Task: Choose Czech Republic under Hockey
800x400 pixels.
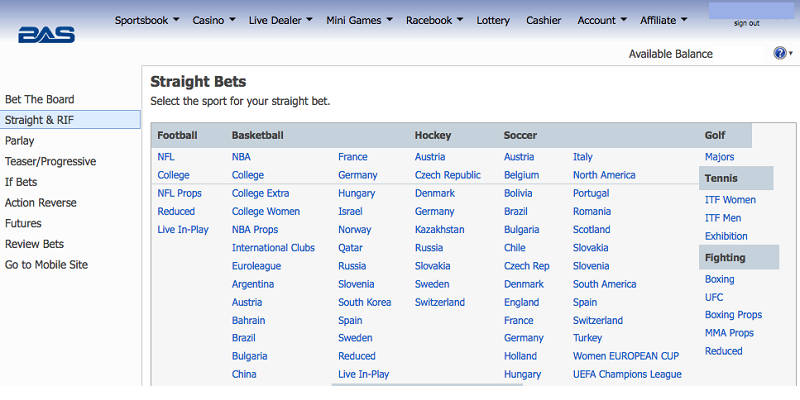Action: click(x=447, y=175)
